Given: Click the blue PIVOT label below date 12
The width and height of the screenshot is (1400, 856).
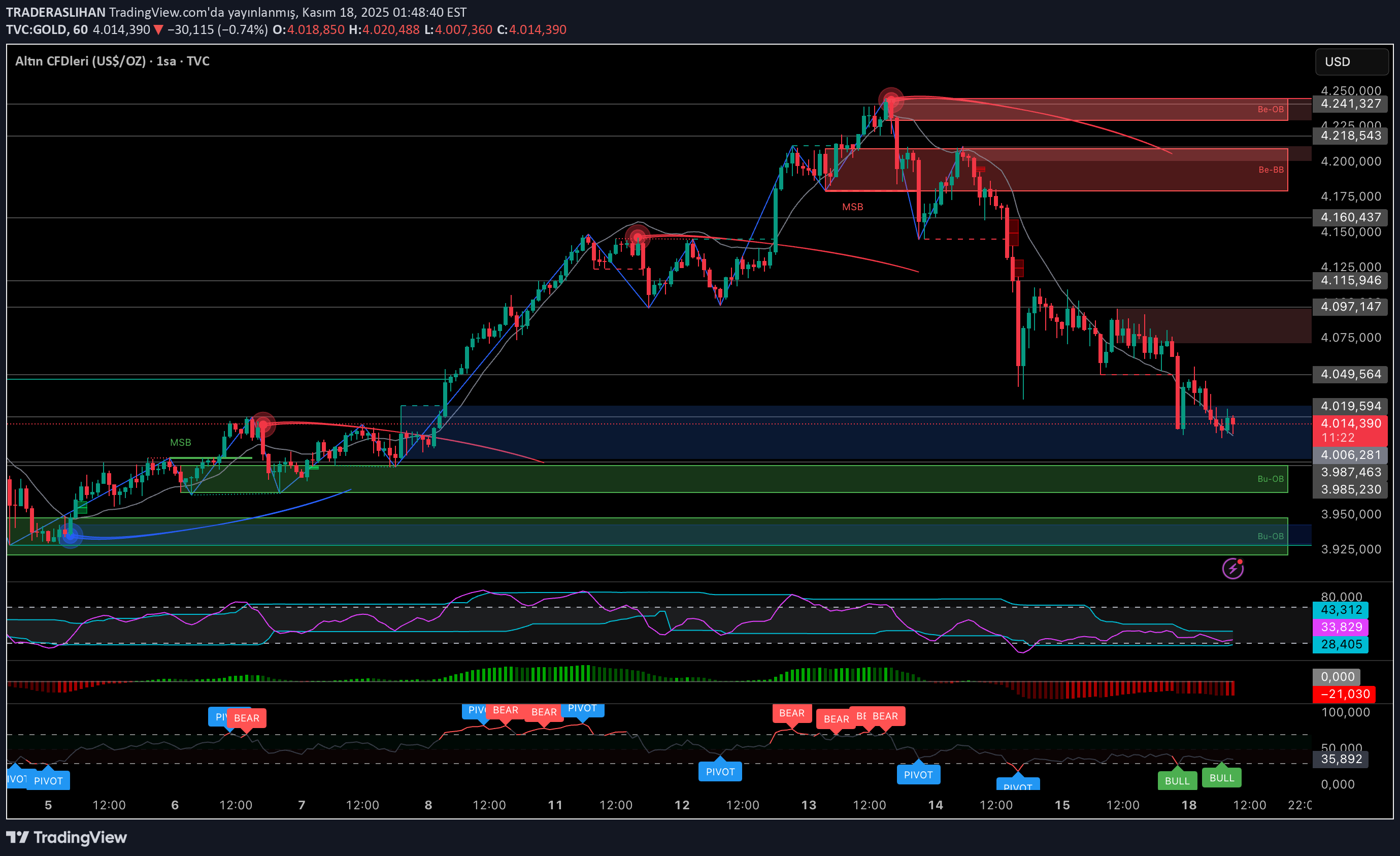Looking at the screenshot, I should tap(720, 772).
